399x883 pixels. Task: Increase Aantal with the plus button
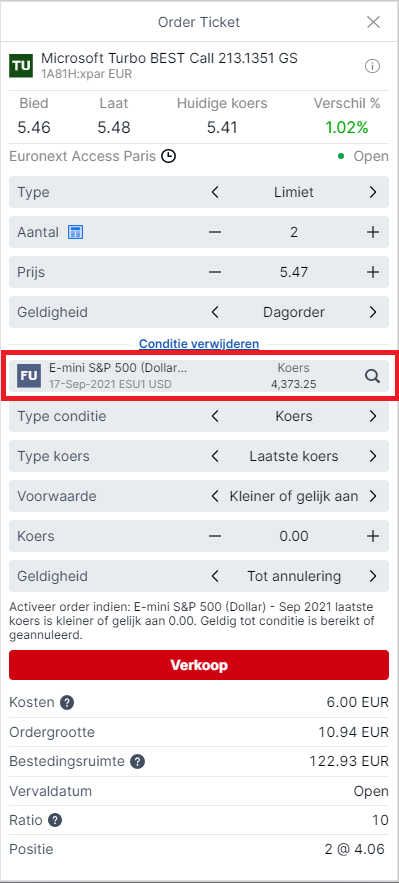pos(373,232)
